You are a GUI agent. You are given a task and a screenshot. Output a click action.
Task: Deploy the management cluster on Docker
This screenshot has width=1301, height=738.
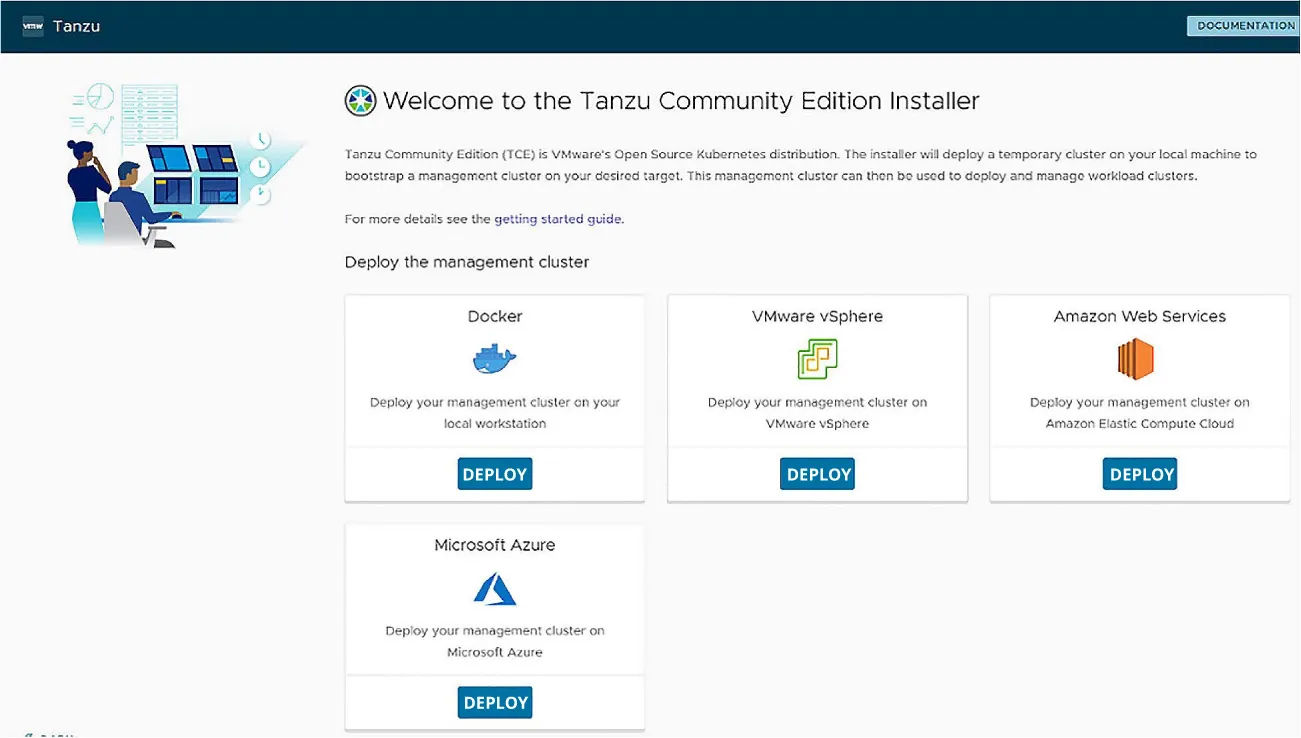(494, 473)
